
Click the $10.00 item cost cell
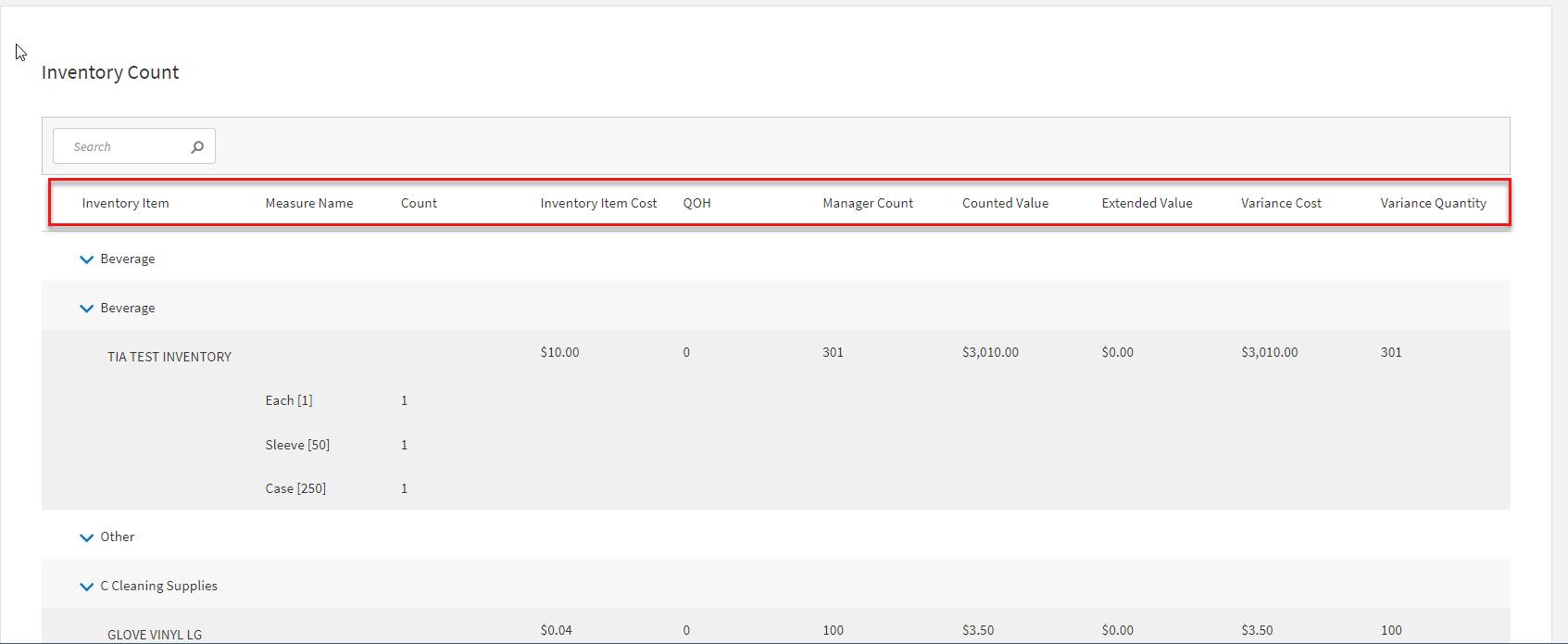coord(559,352)
